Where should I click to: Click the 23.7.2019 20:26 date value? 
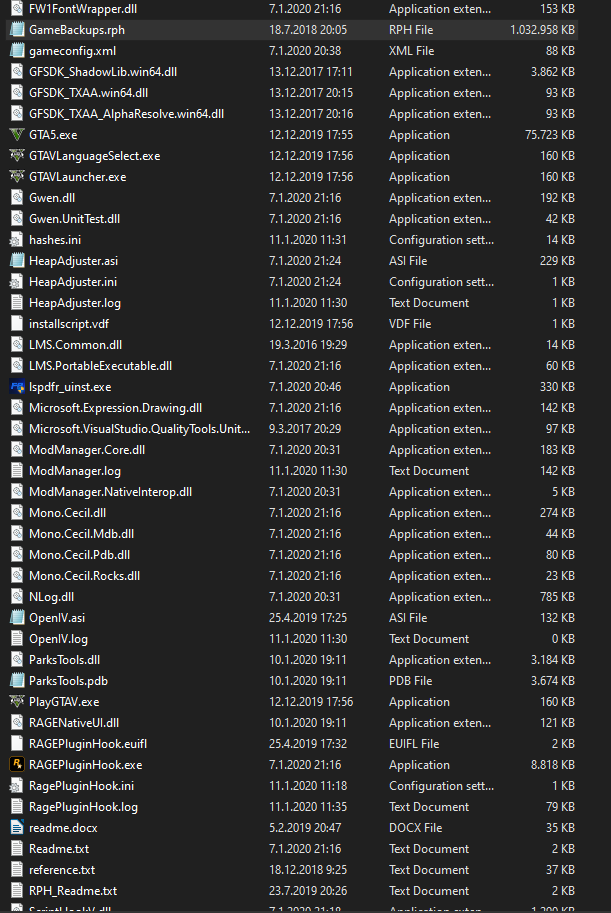[x=308, y=890]
